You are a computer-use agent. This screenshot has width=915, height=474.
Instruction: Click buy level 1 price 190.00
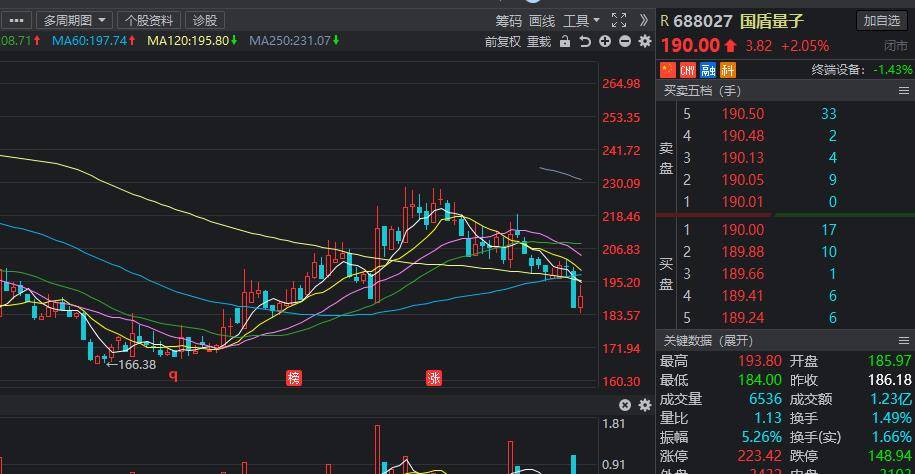[x=742, y=230]
